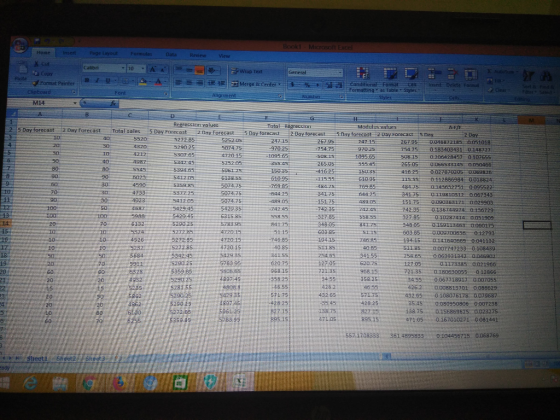The width and height of the screenshot is (560, 420).
Task: Switch to the Formulas ribbon tab
Action: (x=141, y=54)
